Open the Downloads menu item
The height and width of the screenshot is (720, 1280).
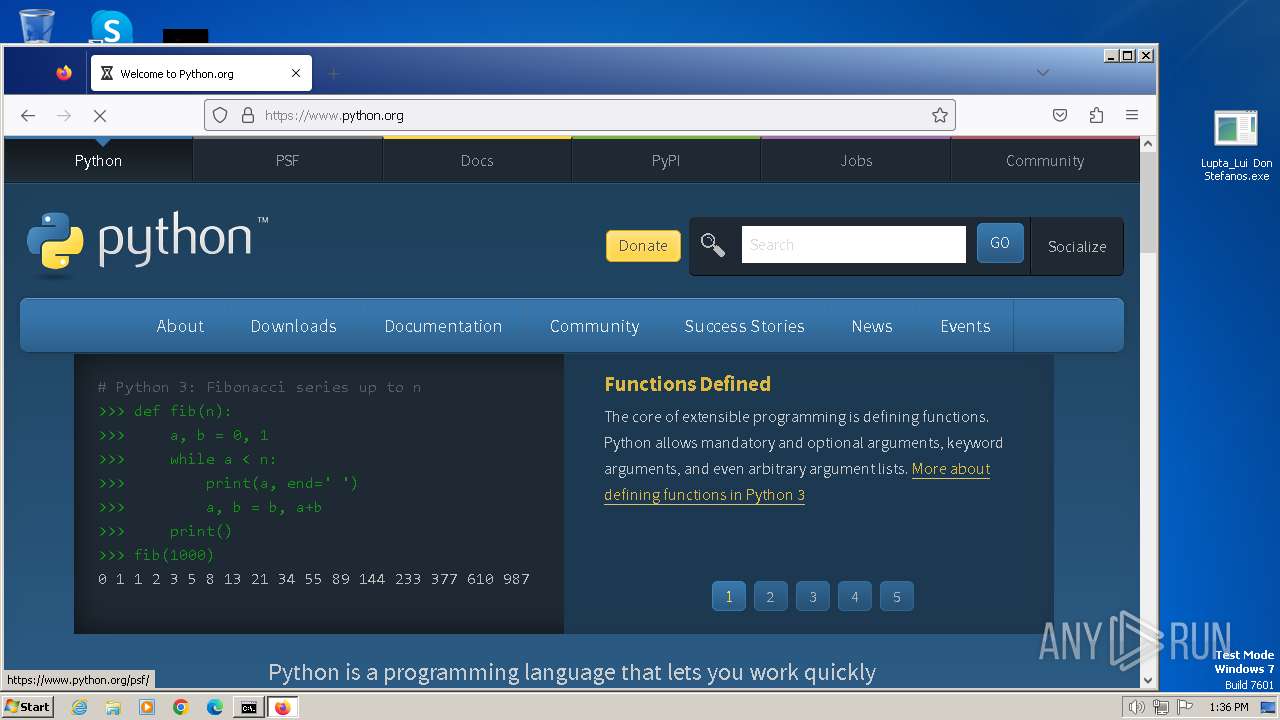(x=294, y=326)
